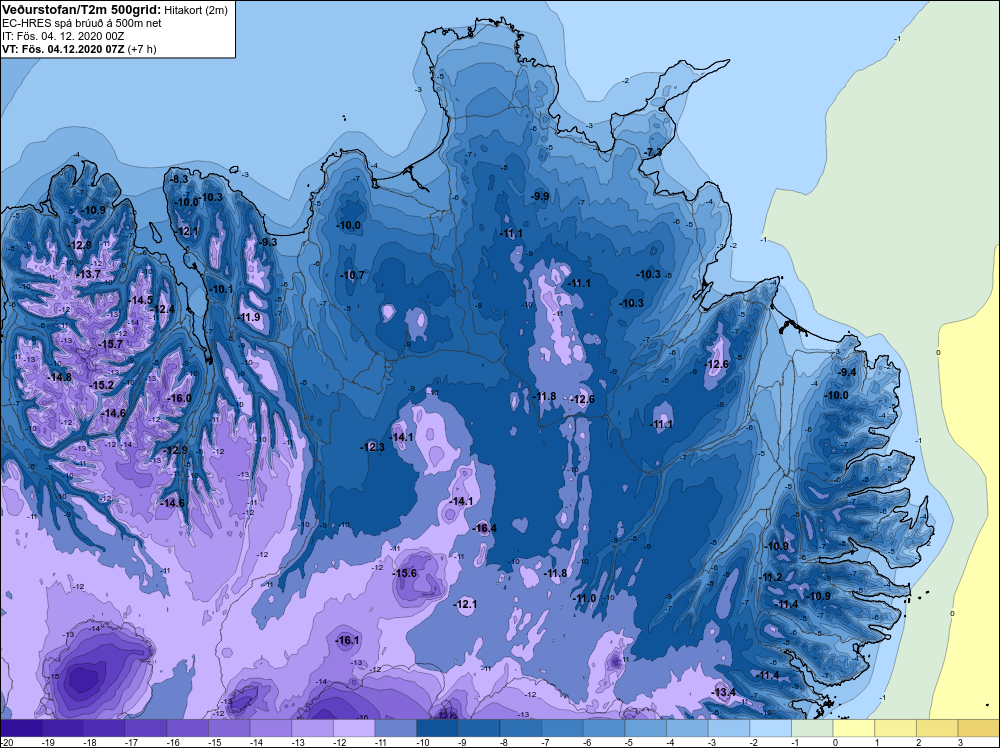Click the valid time 'VT: Fös. 04.12.2020 07Z'
Viewport: 1000px width, 748px height.
point(63,49)
